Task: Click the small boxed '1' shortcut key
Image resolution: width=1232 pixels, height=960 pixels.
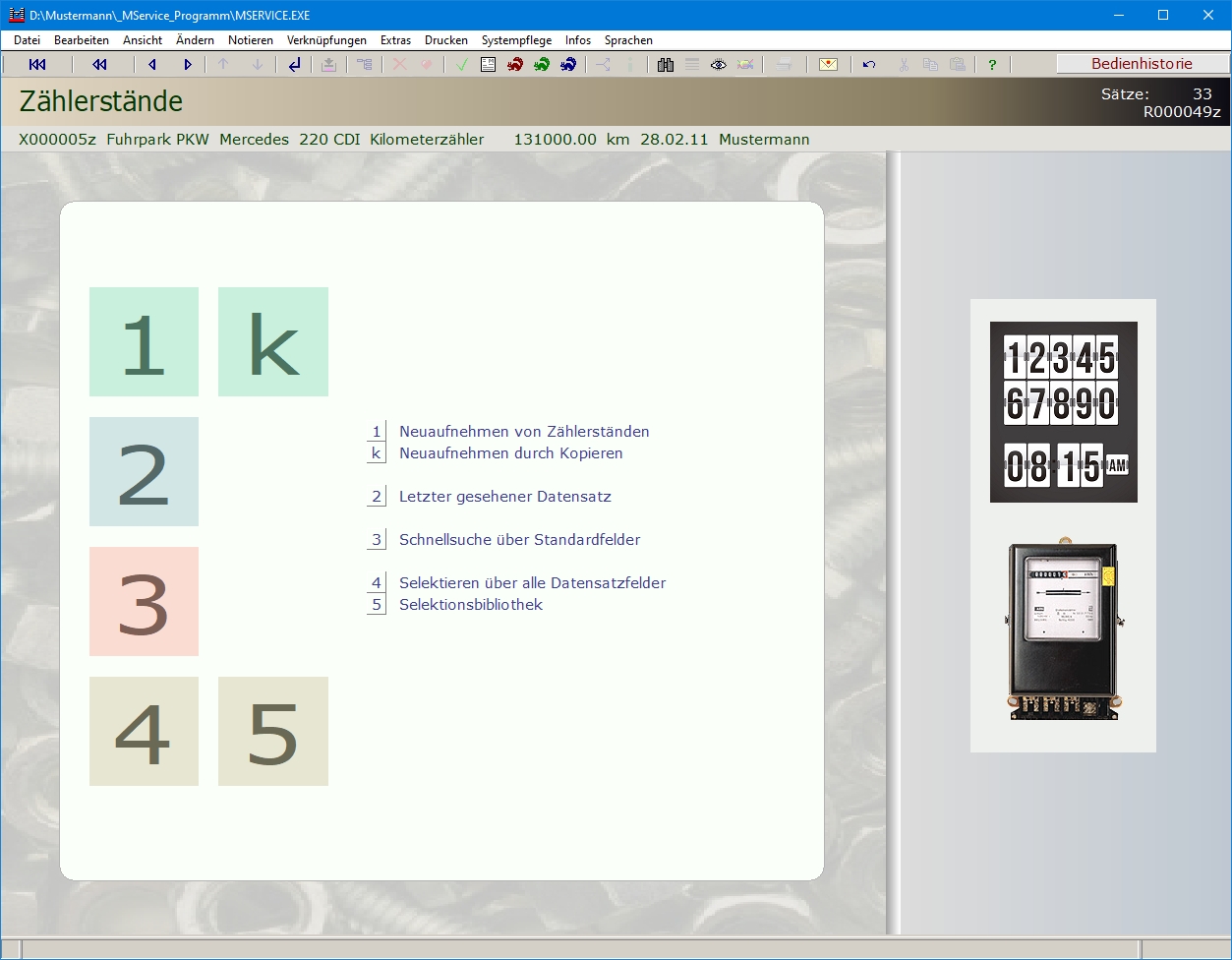Action: [377, 432]
